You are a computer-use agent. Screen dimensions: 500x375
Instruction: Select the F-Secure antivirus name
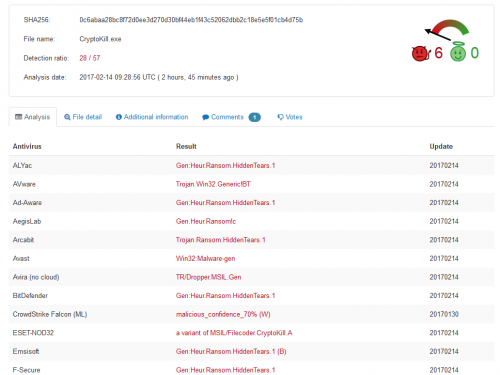tap(26, 370)
